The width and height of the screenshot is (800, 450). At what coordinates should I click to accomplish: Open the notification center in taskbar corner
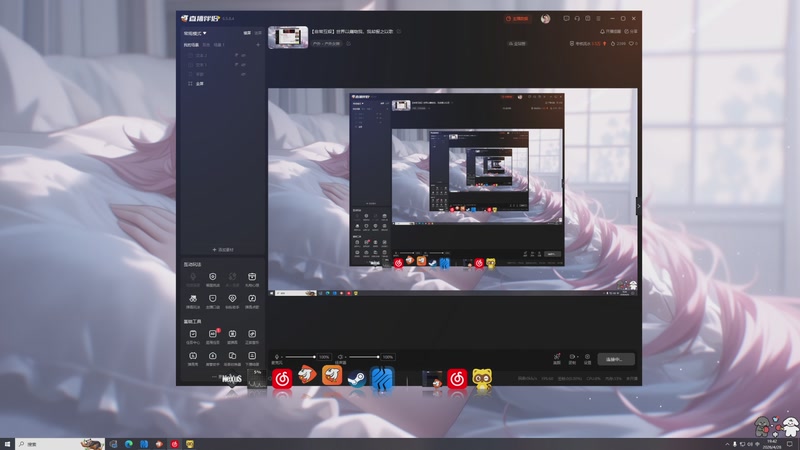coord(790,444)
